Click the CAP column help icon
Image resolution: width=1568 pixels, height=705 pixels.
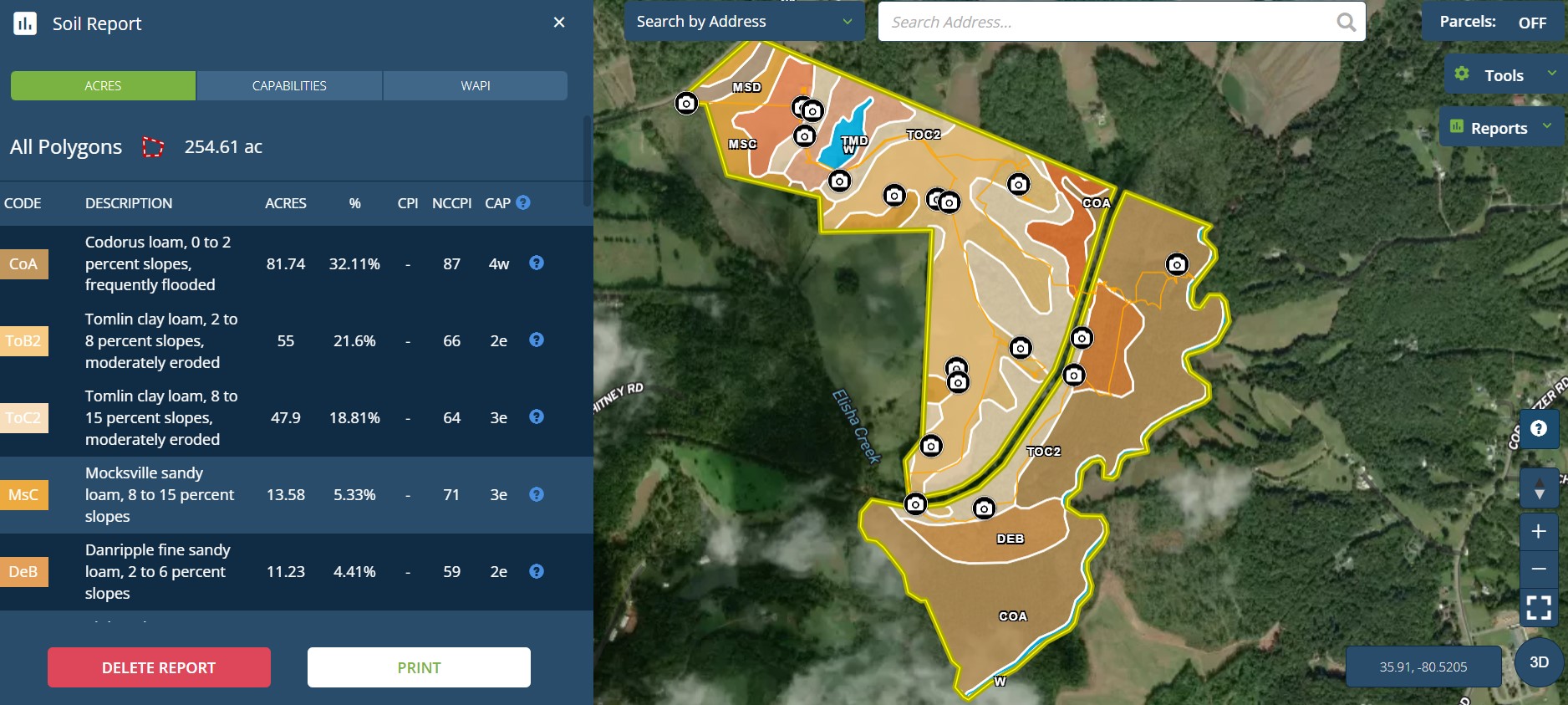523,202
